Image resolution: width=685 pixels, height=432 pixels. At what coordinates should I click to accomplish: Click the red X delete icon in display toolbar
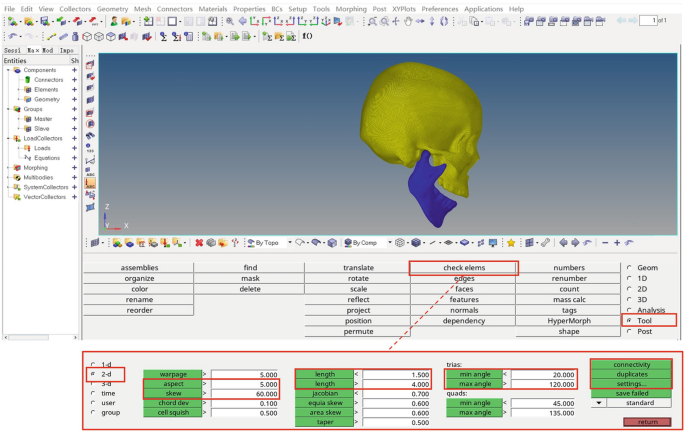pos(199,242)
